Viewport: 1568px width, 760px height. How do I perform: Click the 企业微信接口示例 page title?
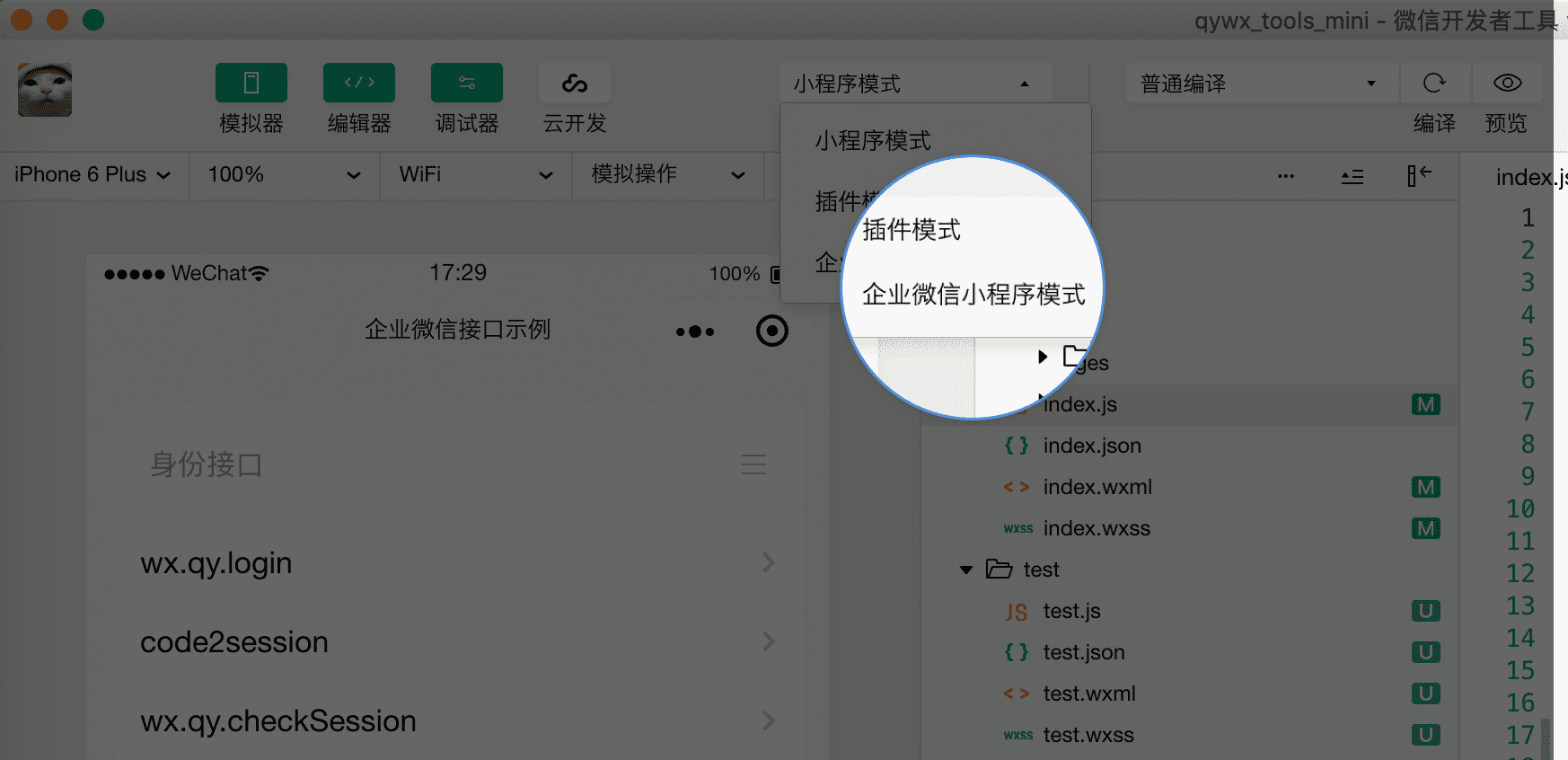(457, 330)
